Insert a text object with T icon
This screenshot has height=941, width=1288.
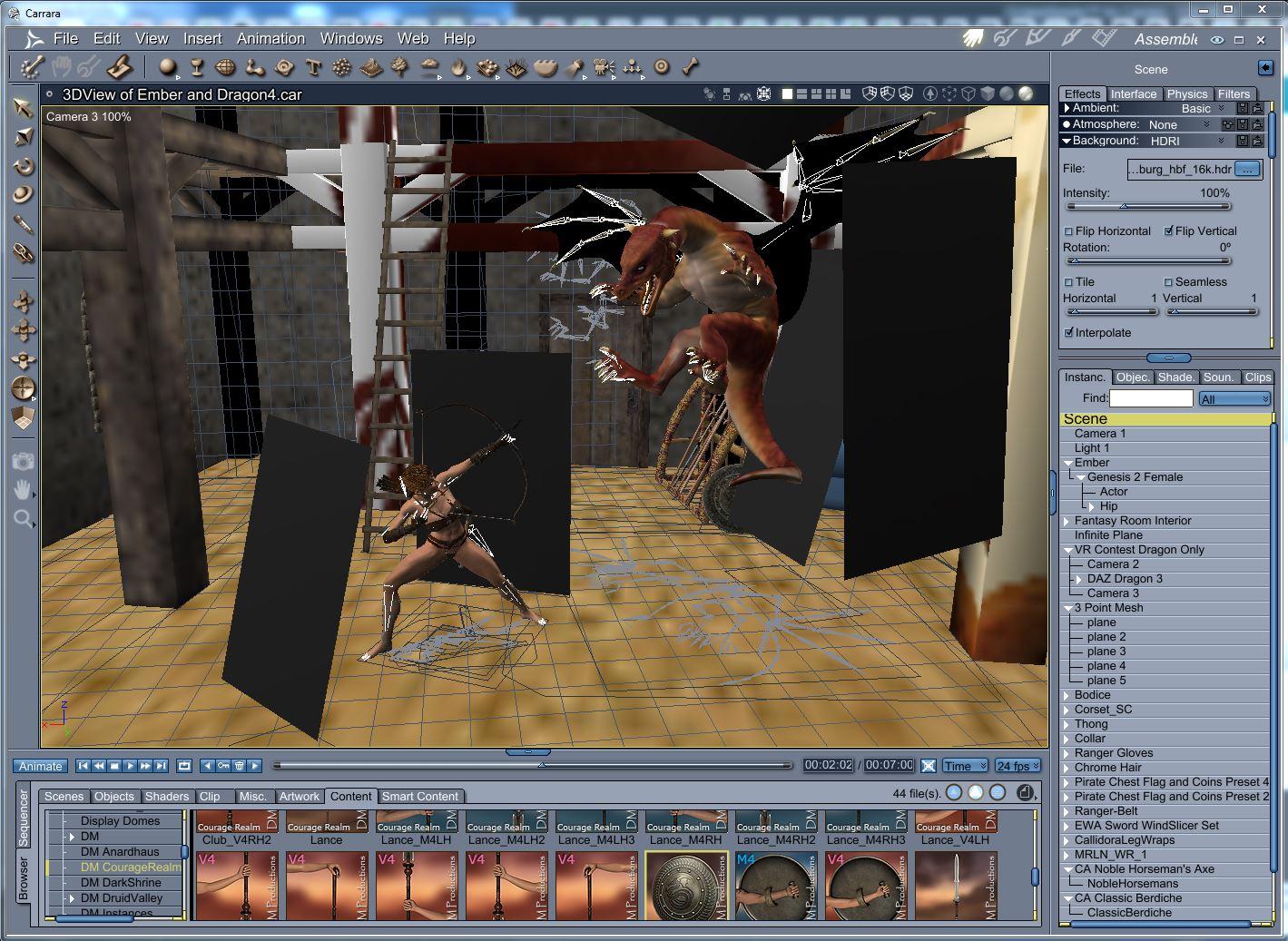[313, 67]
